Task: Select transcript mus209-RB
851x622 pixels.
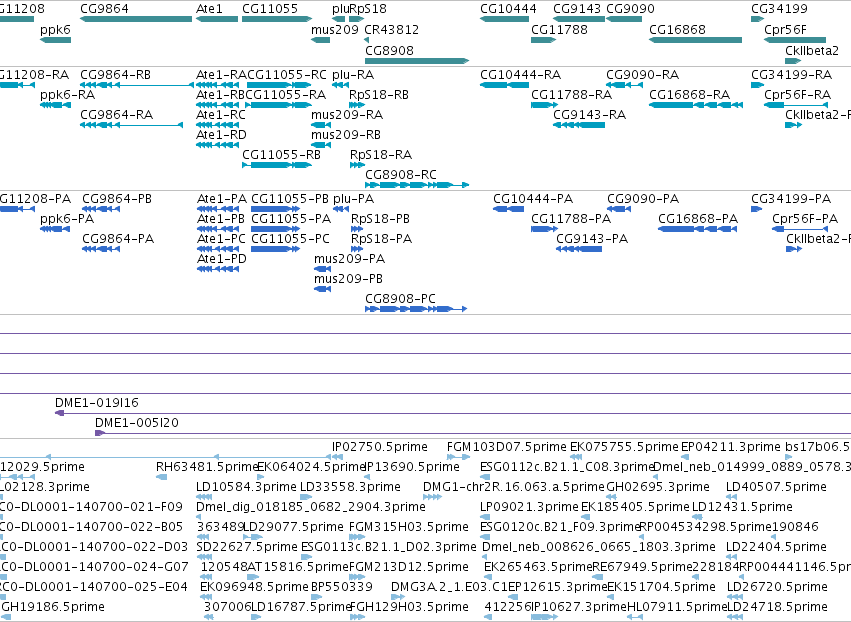Action: tap(321, 145)
